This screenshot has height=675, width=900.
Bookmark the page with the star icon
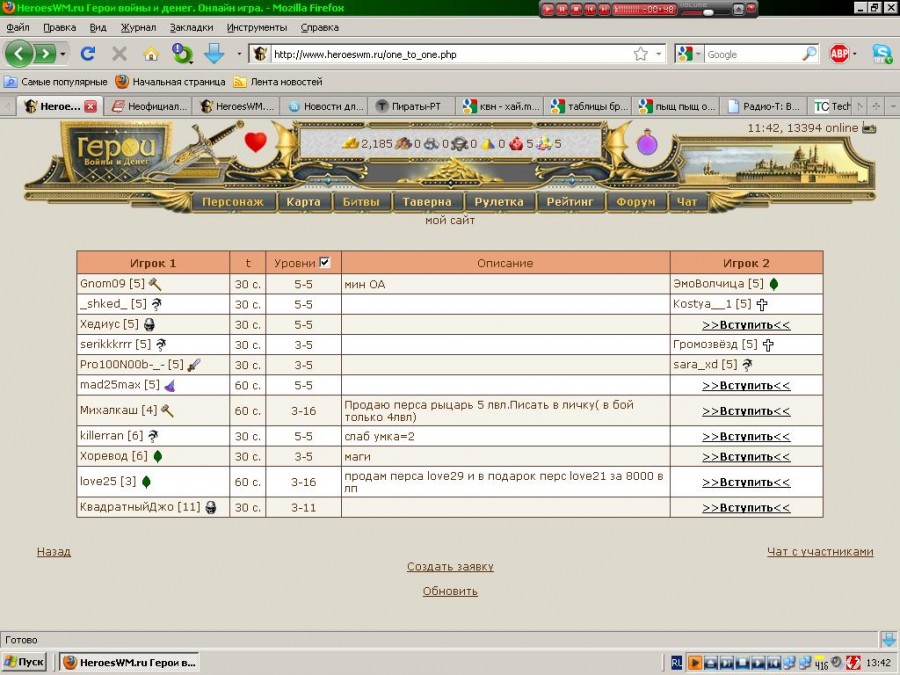[640, 54]
